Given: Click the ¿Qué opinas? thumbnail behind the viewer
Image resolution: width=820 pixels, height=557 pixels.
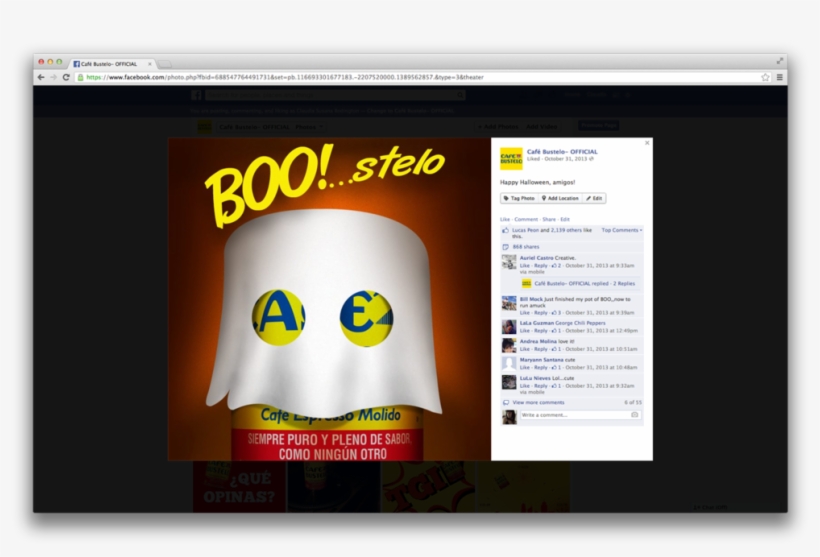Looking at the screenshot, I should (239, 486).
